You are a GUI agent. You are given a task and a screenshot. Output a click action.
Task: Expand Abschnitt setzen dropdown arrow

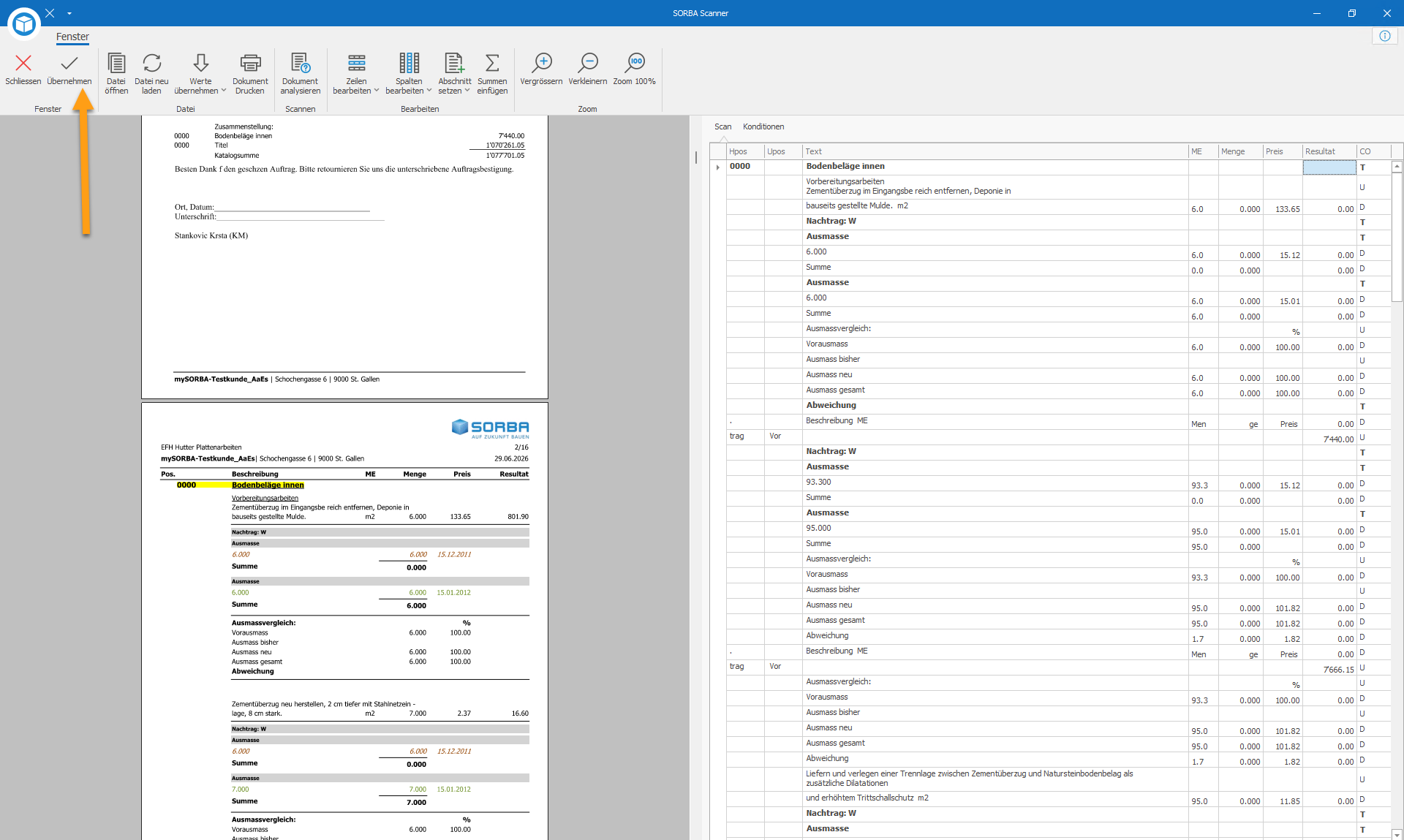coord(467,91)
